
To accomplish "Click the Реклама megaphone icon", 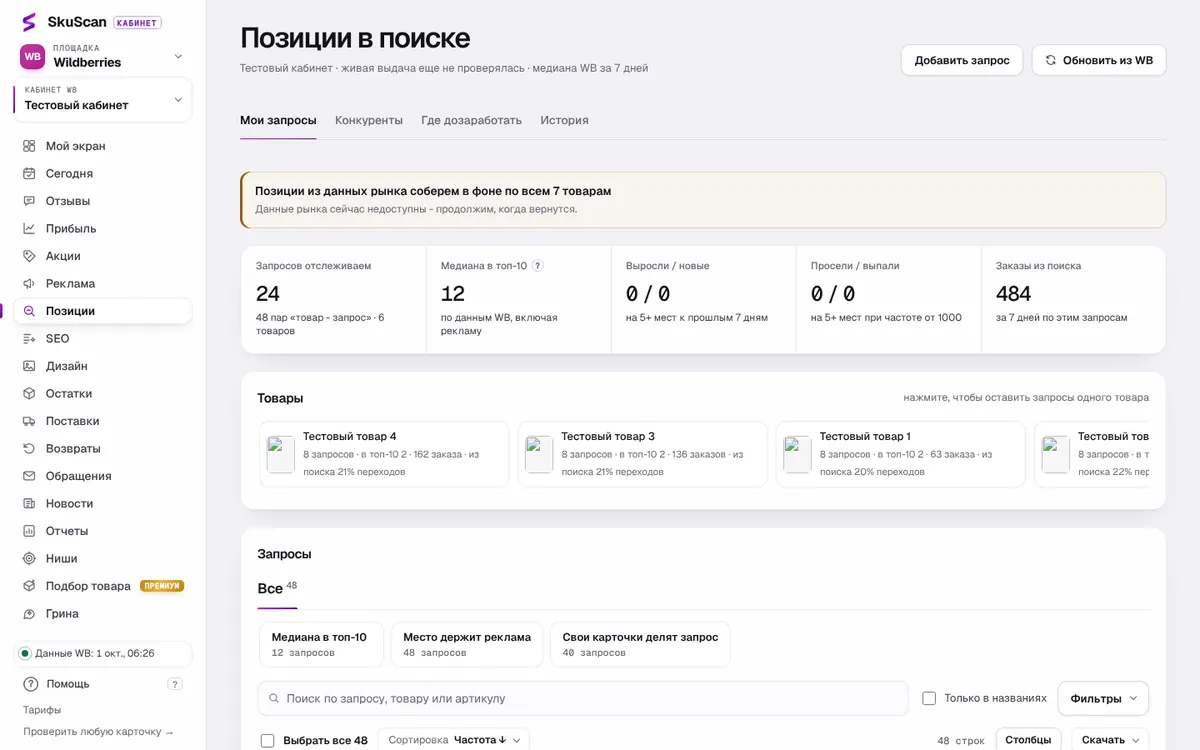I will pos(29,283).
